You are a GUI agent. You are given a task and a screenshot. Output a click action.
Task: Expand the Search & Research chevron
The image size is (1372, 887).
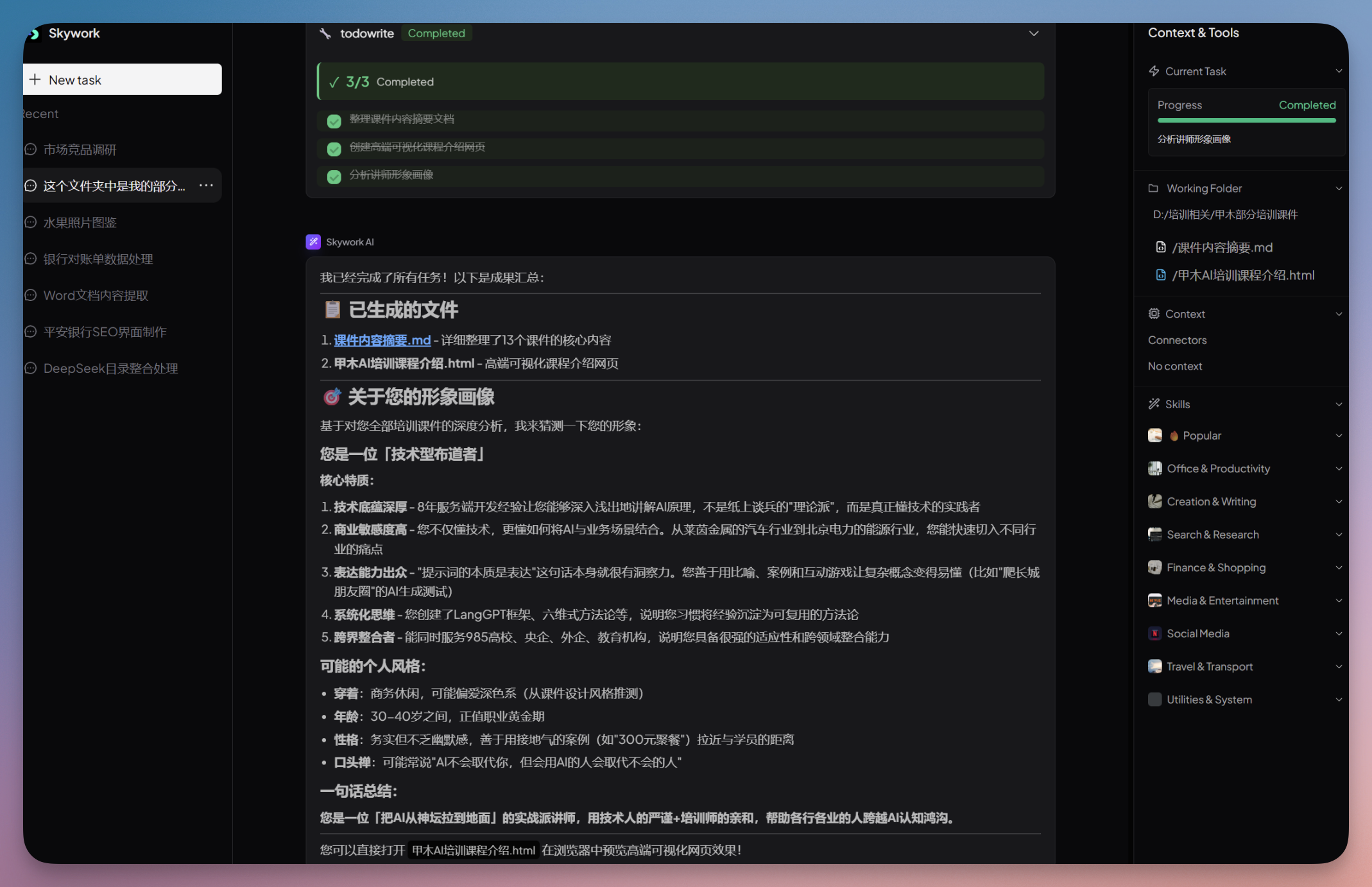[x=1339, y=535]
